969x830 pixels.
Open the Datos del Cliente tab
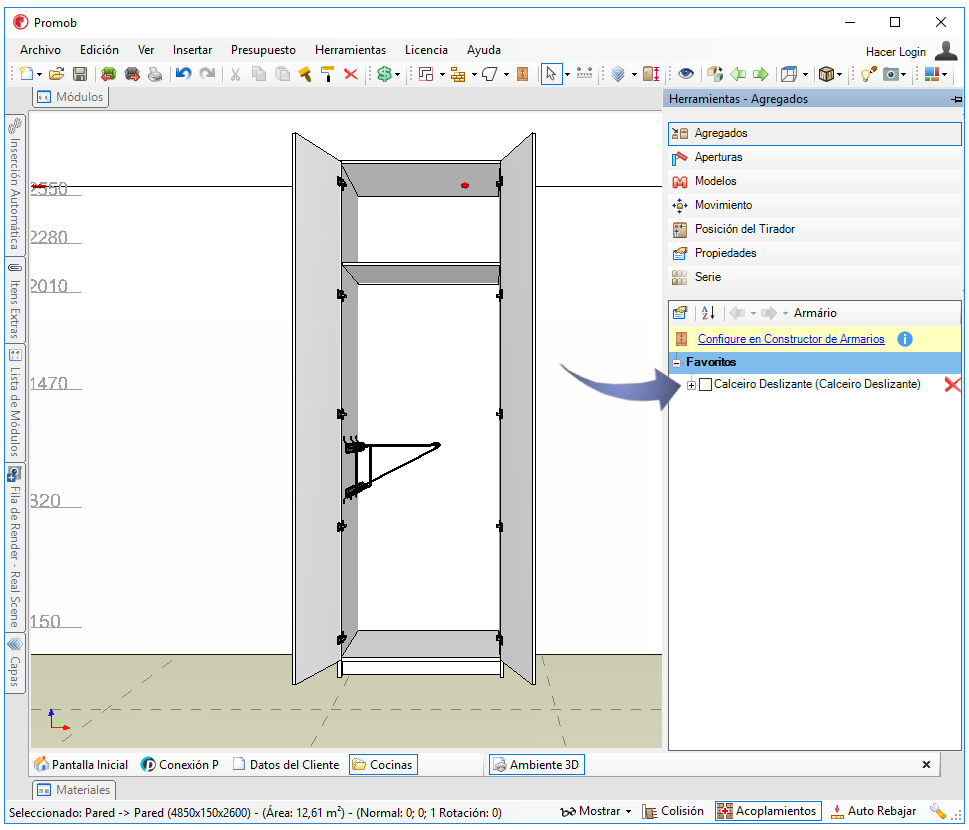pyautogui.click(x=286, y=765)
